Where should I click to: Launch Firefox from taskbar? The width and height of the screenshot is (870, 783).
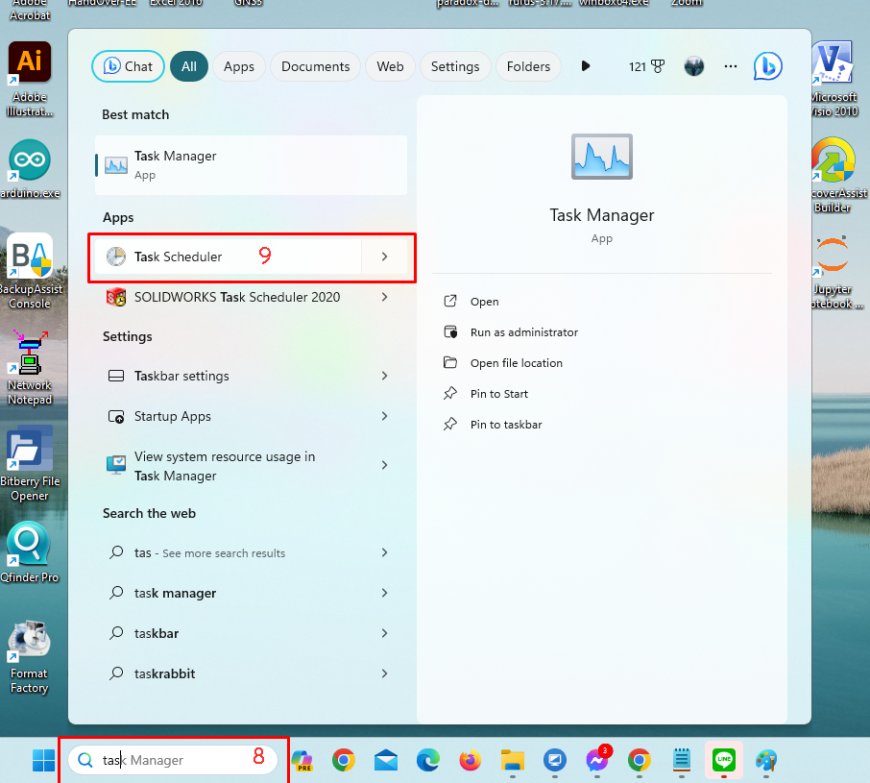pos(470,760)
